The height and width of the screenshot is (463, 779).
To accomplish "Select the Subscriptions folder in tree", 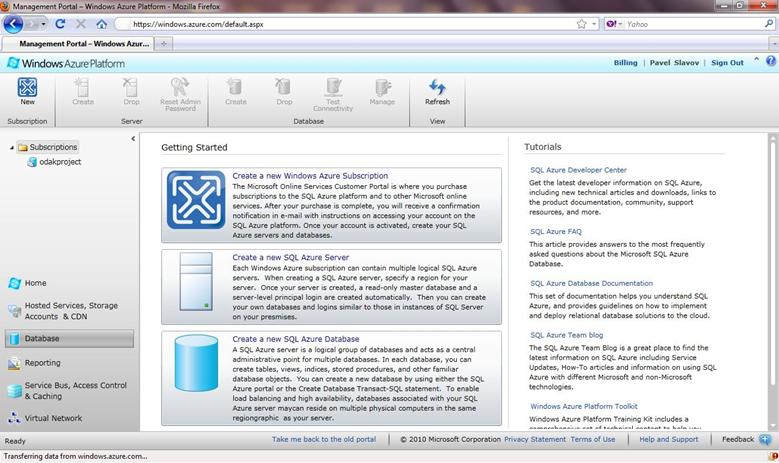I will (x=48, y=147).
